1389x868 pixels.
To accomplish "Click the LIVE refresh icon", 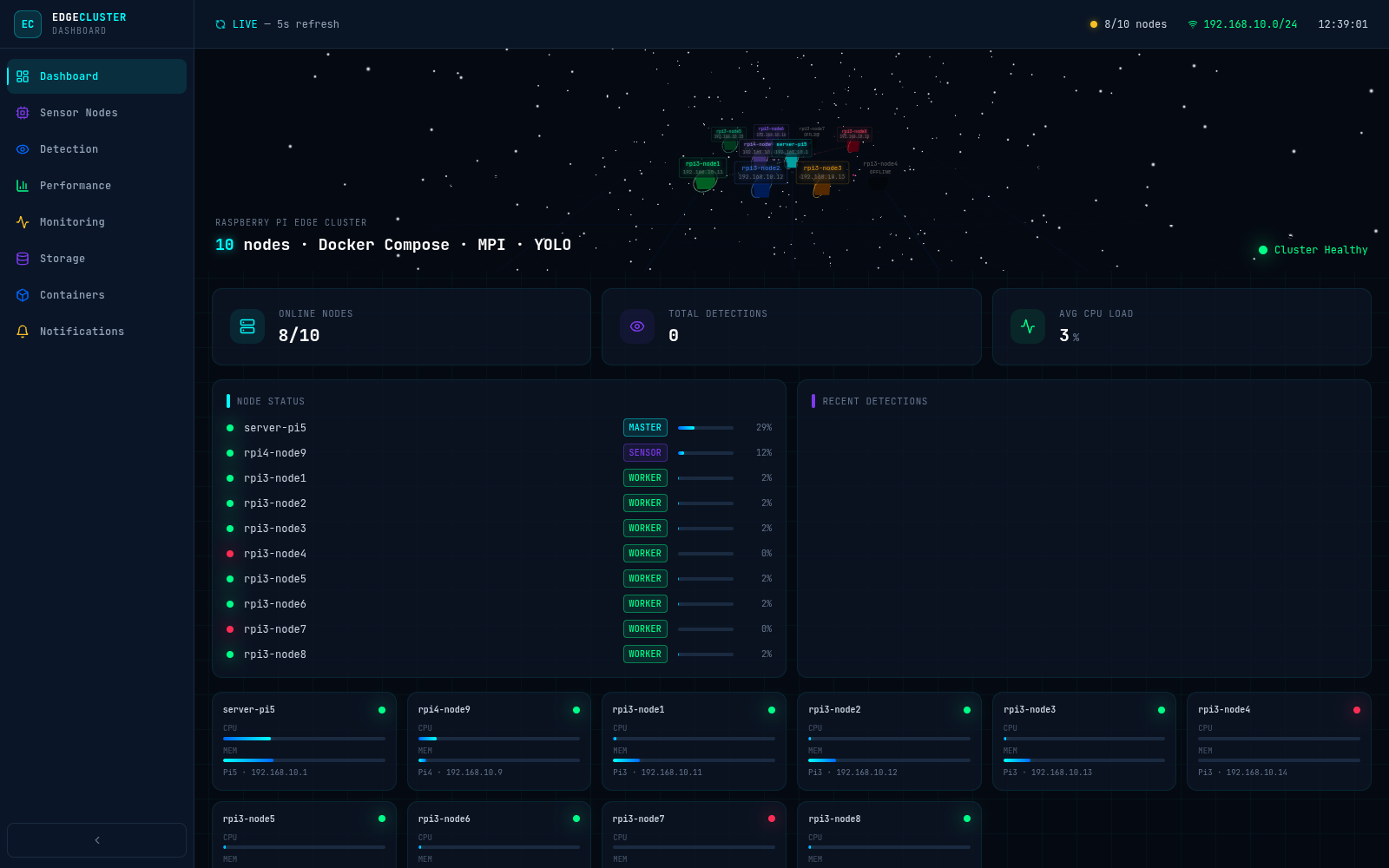I will coord(221,24).
